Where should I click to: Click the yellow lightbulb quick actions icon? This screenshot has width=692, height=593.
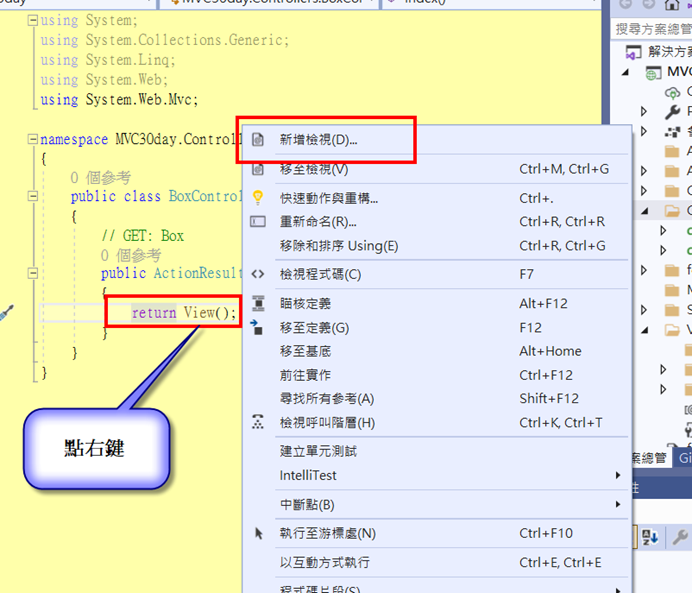tap(258, 198)
